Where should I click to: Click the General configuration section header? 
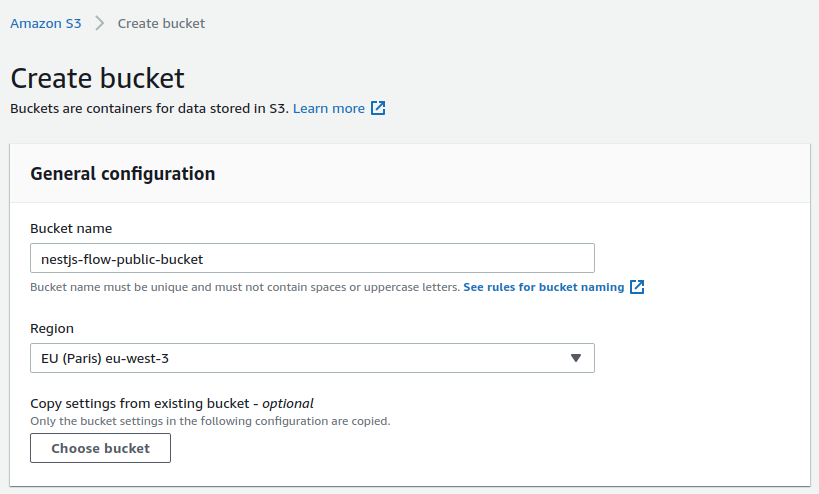[123, 174]
